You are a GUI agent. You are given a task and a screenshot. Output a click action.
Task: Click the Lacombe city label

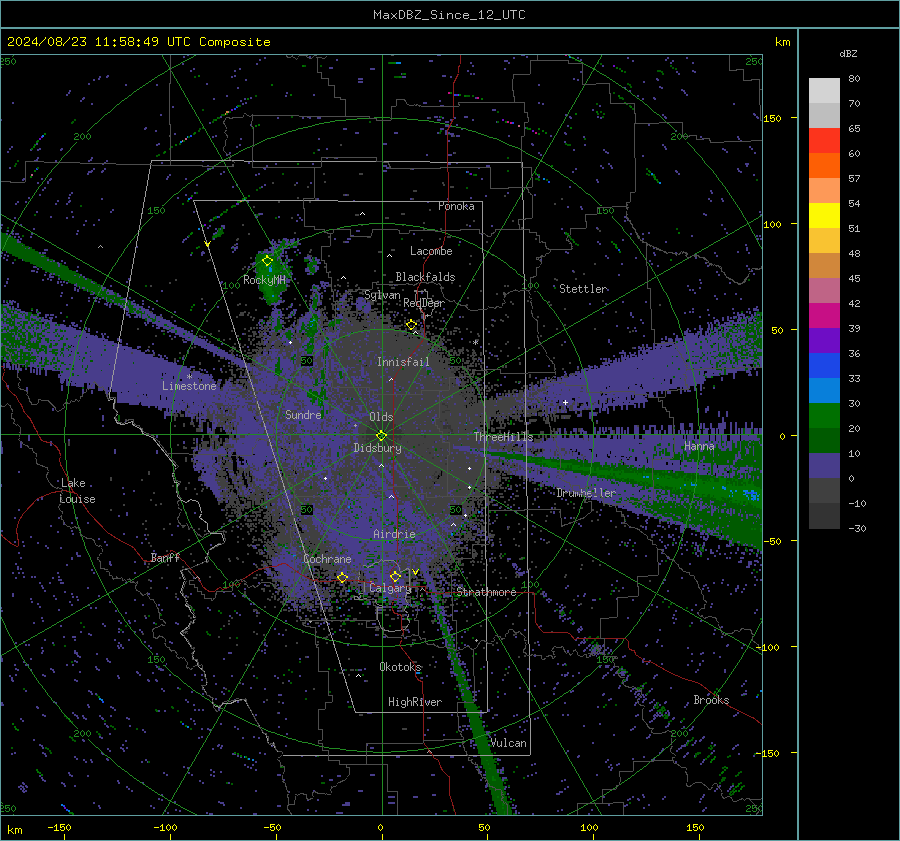tap(431, 251)
